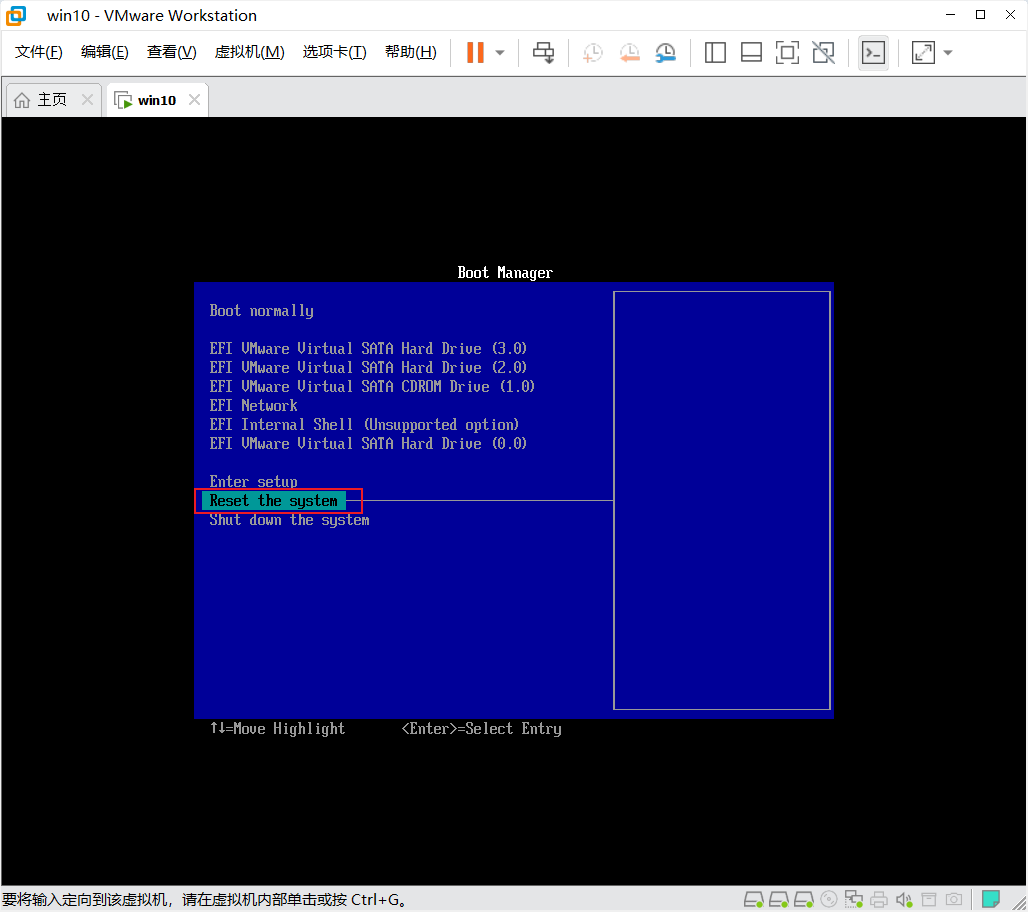This screenshot has height=912, width=1028.
Task: Select EFI SATA CDROM Drive (1.0) entry
Action: coord(372,386)
